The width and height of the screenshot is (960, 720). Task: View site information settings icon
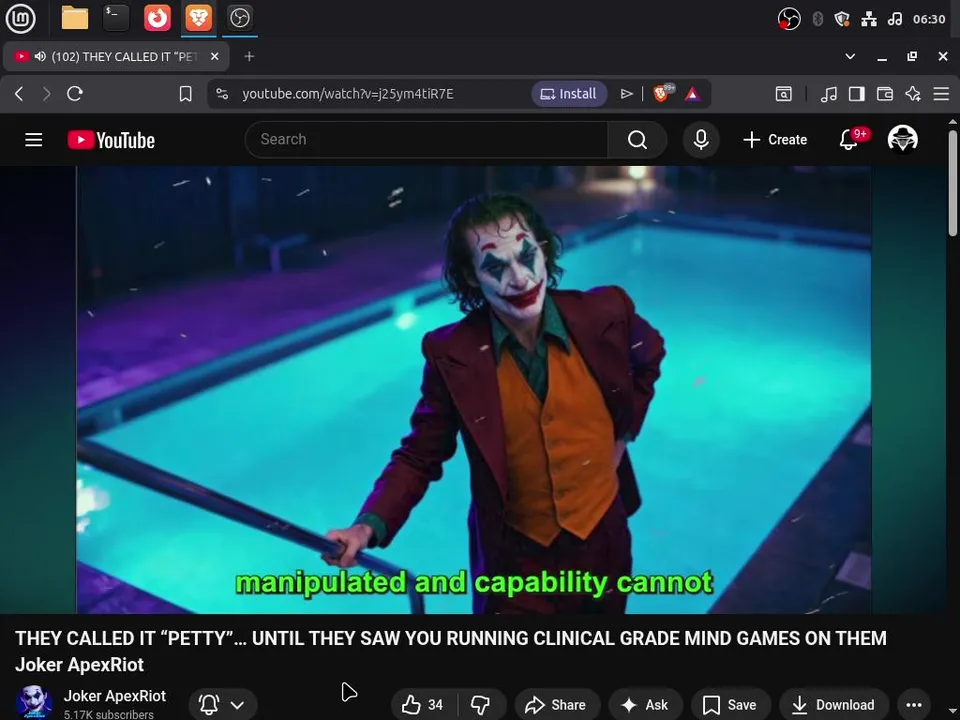(222, 94)
